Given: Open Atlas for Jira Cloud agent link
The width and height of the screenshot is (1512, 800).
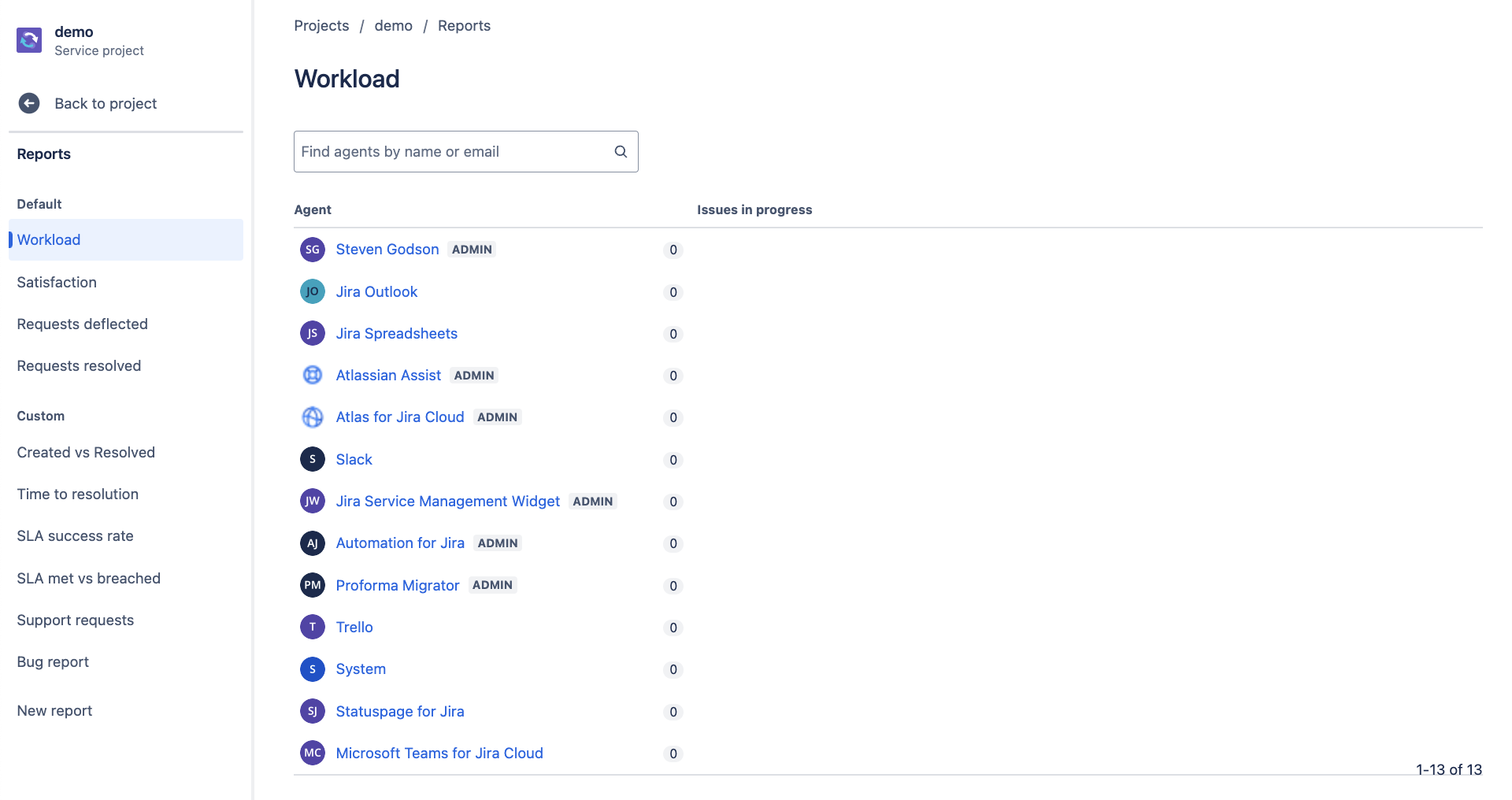Looking at the screenshot, I should (x=400, y=417).
